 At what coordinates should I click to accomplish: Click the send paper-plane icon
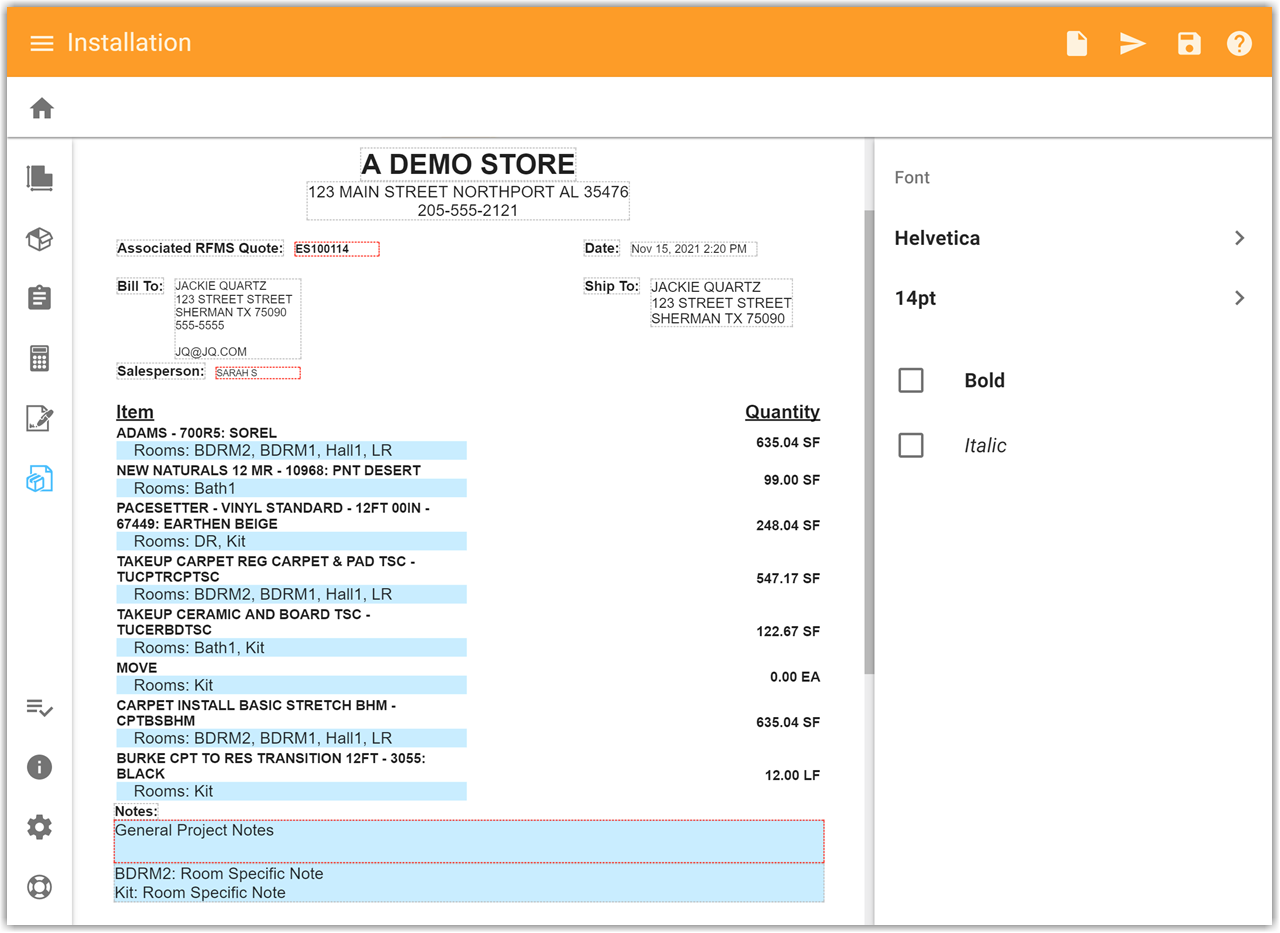pyautogui.click(x=1132, y=43)
